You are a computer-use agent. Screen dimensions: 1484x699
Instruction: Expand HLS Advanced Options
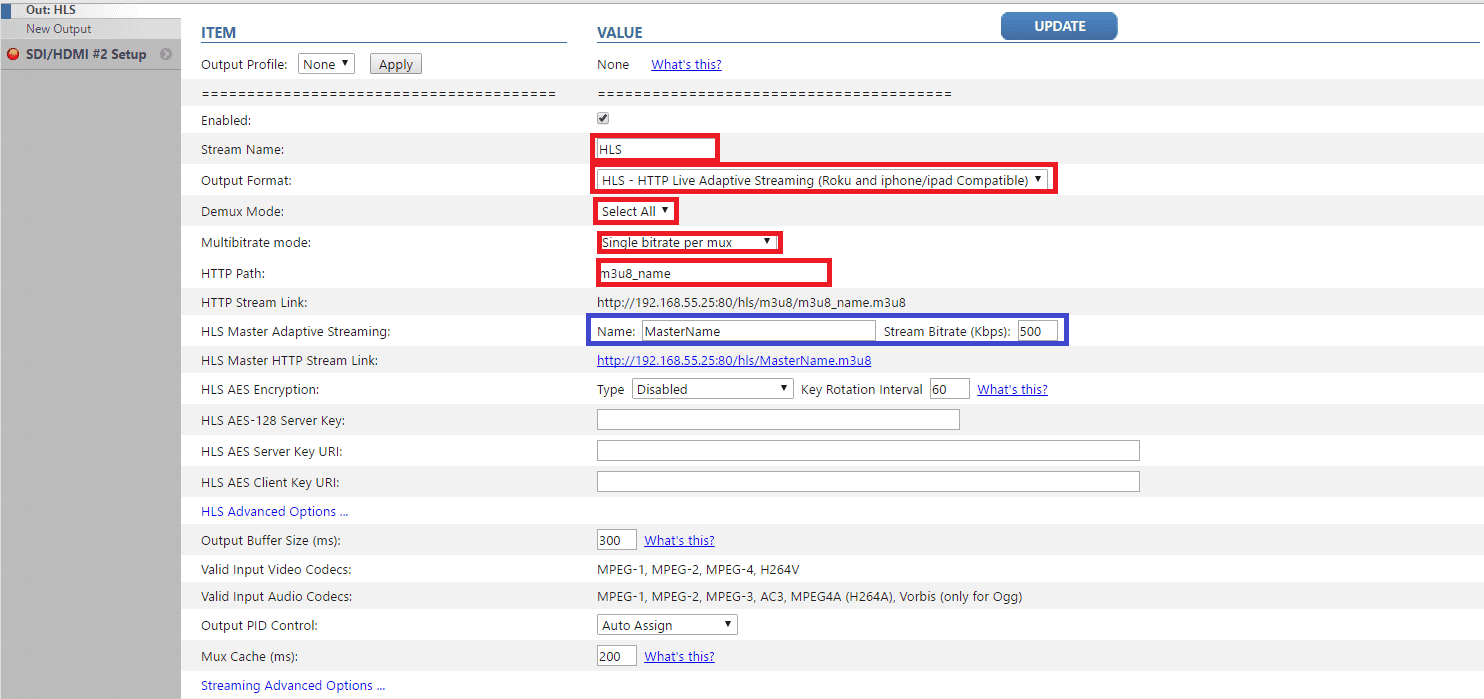pos(275,511)
